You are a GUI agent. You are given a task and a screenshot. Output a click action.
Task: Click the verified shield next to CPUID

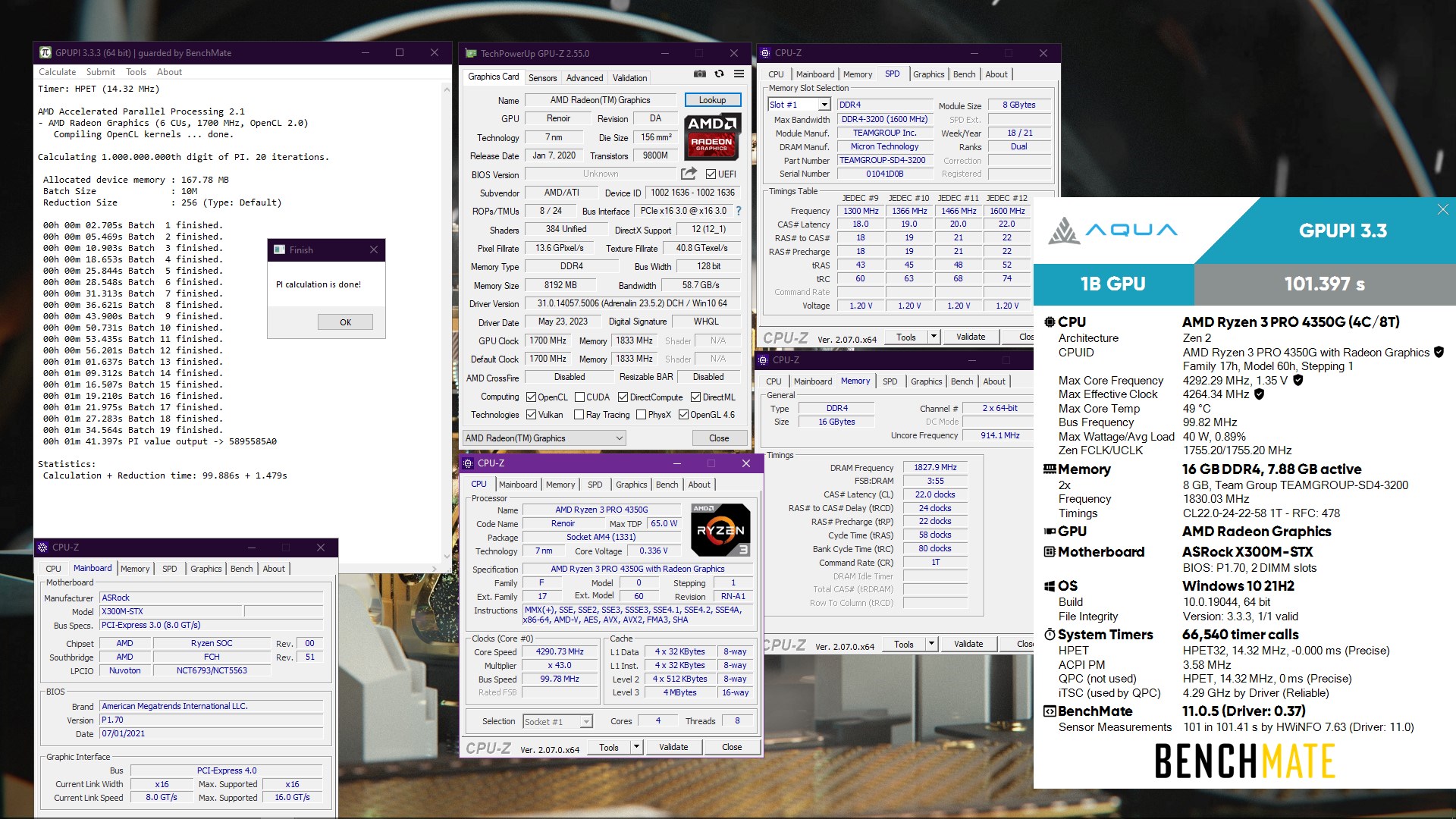tap(1439, 352)
